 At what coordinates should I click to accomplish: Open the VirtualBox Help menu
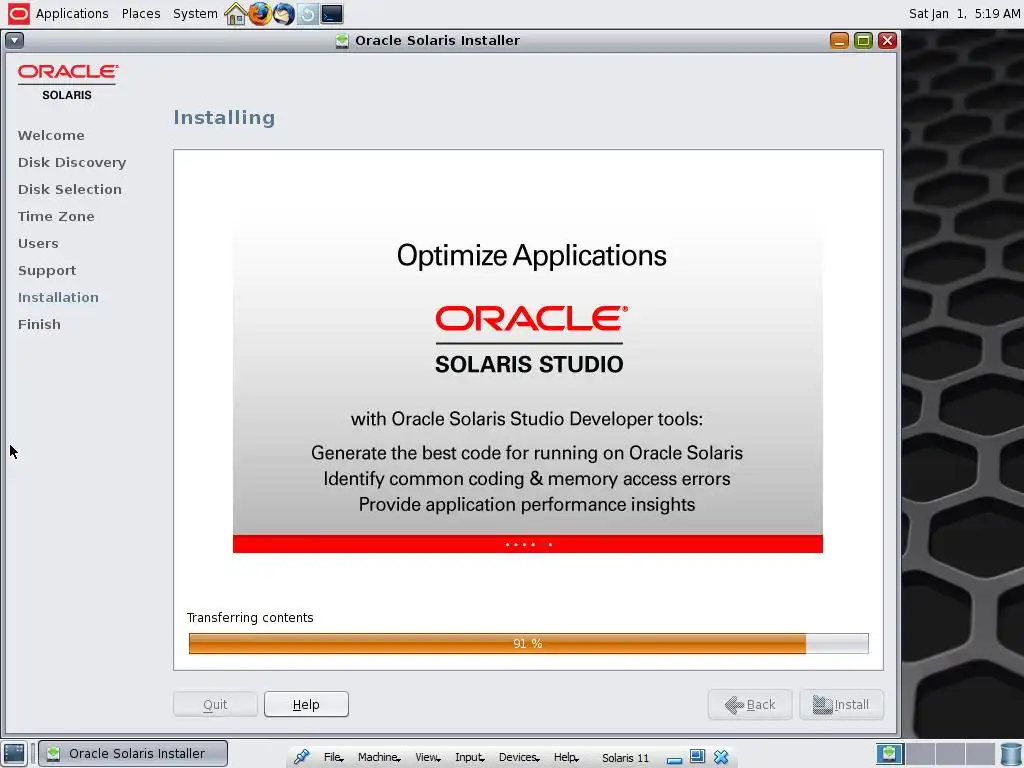pyautogui.click(x=566, y=758)
